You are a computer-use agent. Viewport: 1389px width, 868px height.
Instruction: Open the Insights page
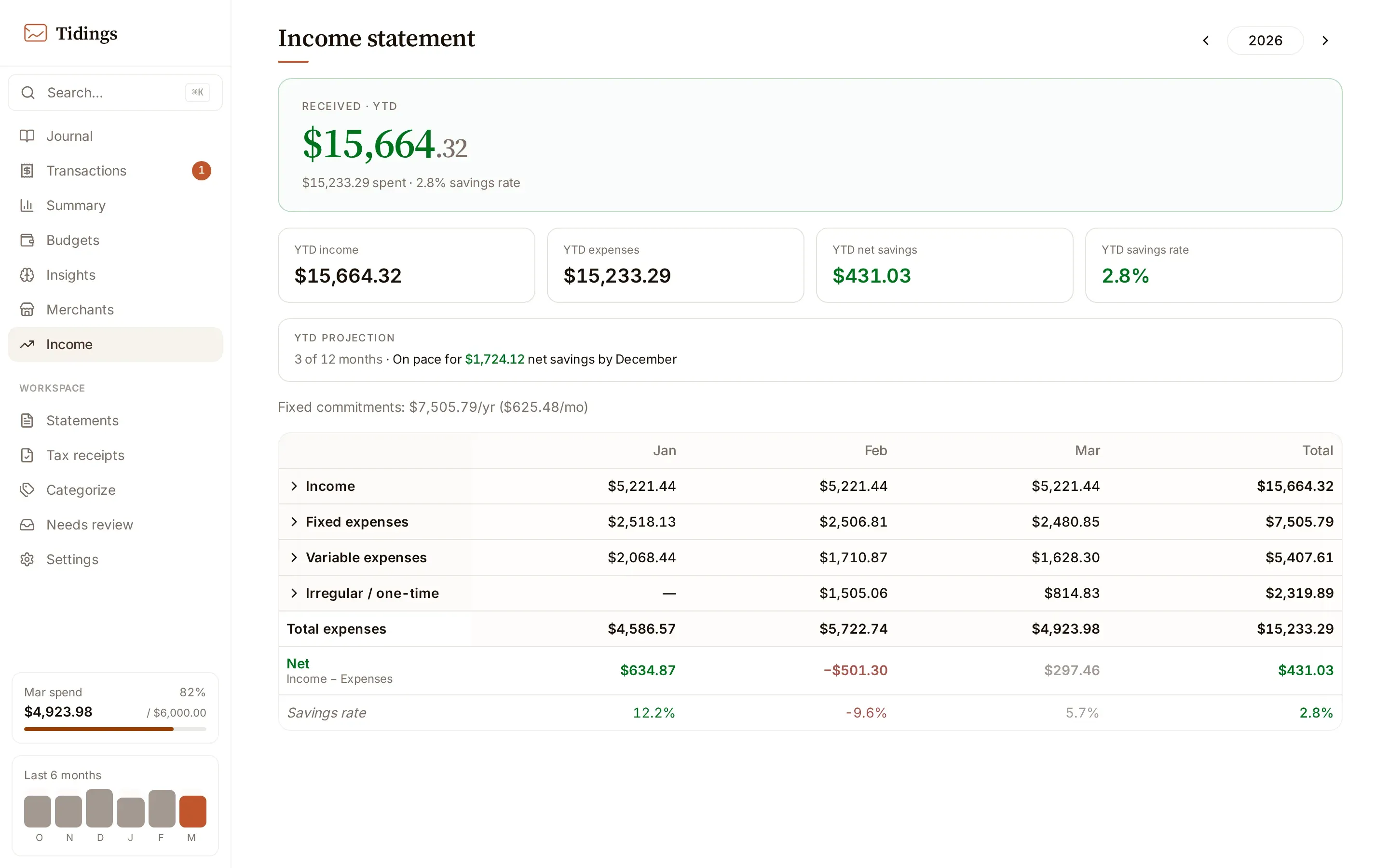click(x=115, y=275)
